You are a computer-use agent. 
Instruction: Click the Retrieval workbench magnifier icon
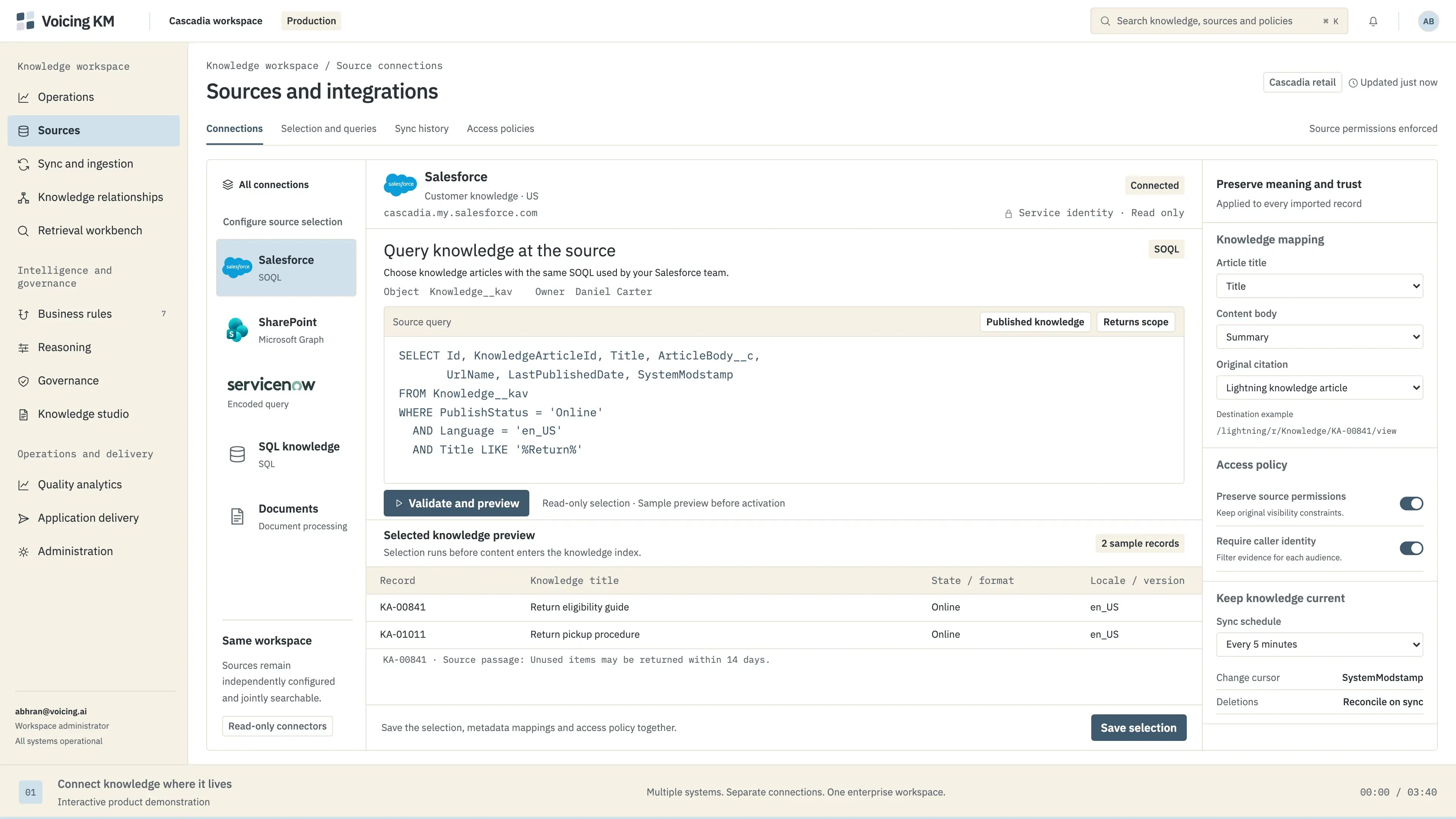click(x=23, y=231)
